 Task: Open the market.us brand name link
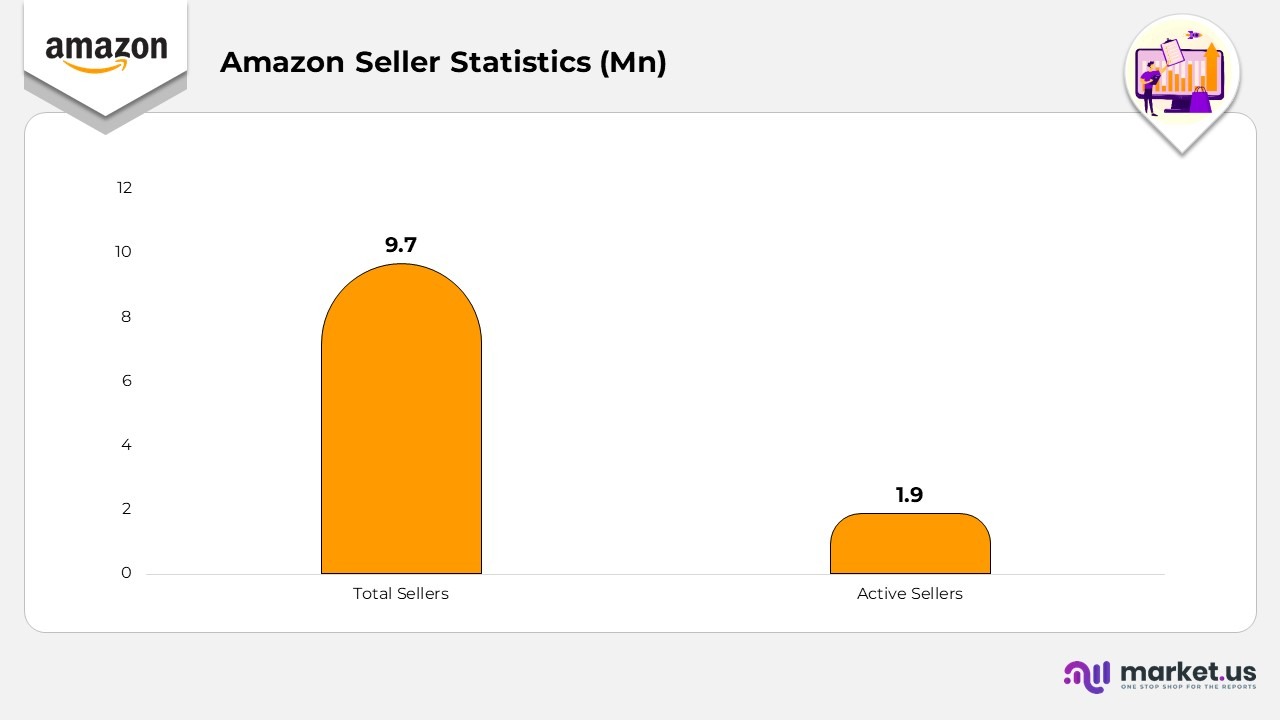point(1188,671)
